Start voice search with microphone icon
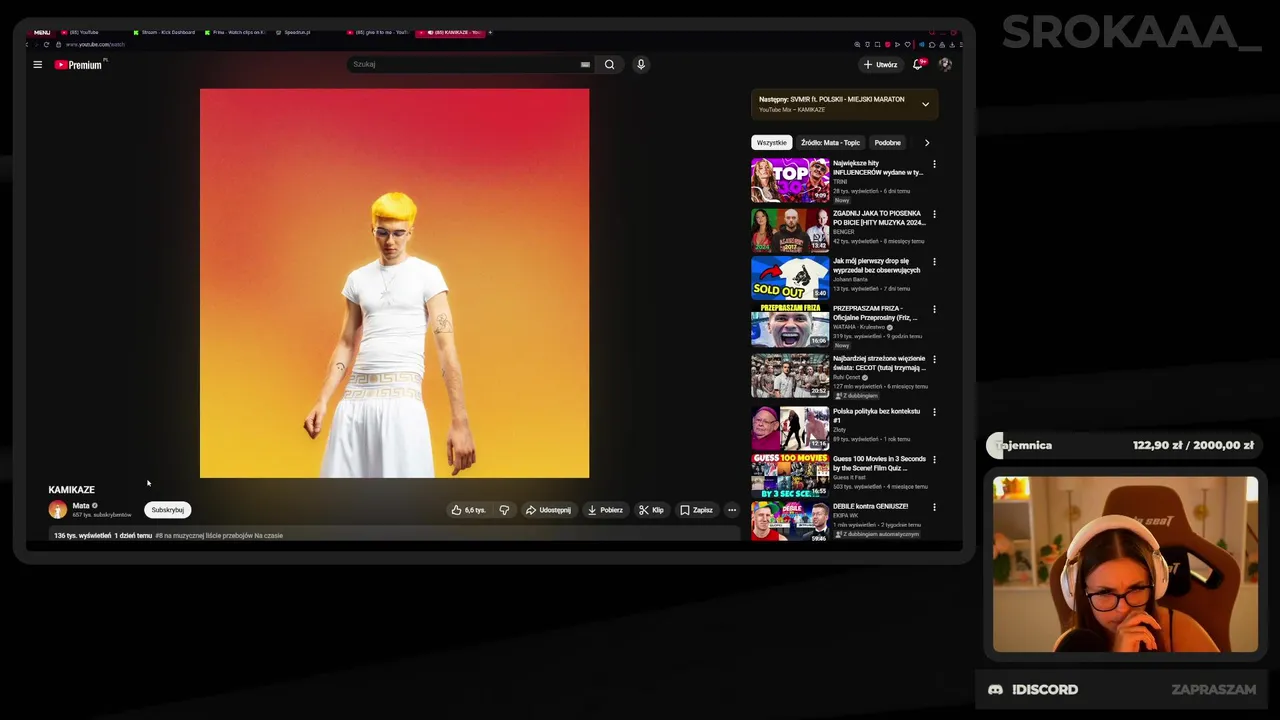The width and height of the screenshot is (1280, 720). (x=641, y=64)
